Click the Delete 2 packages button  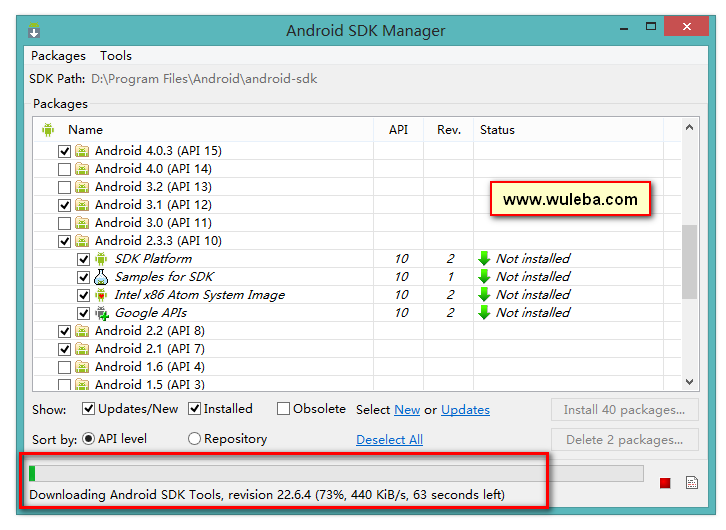pyautogui.click(x=625, y=440)
